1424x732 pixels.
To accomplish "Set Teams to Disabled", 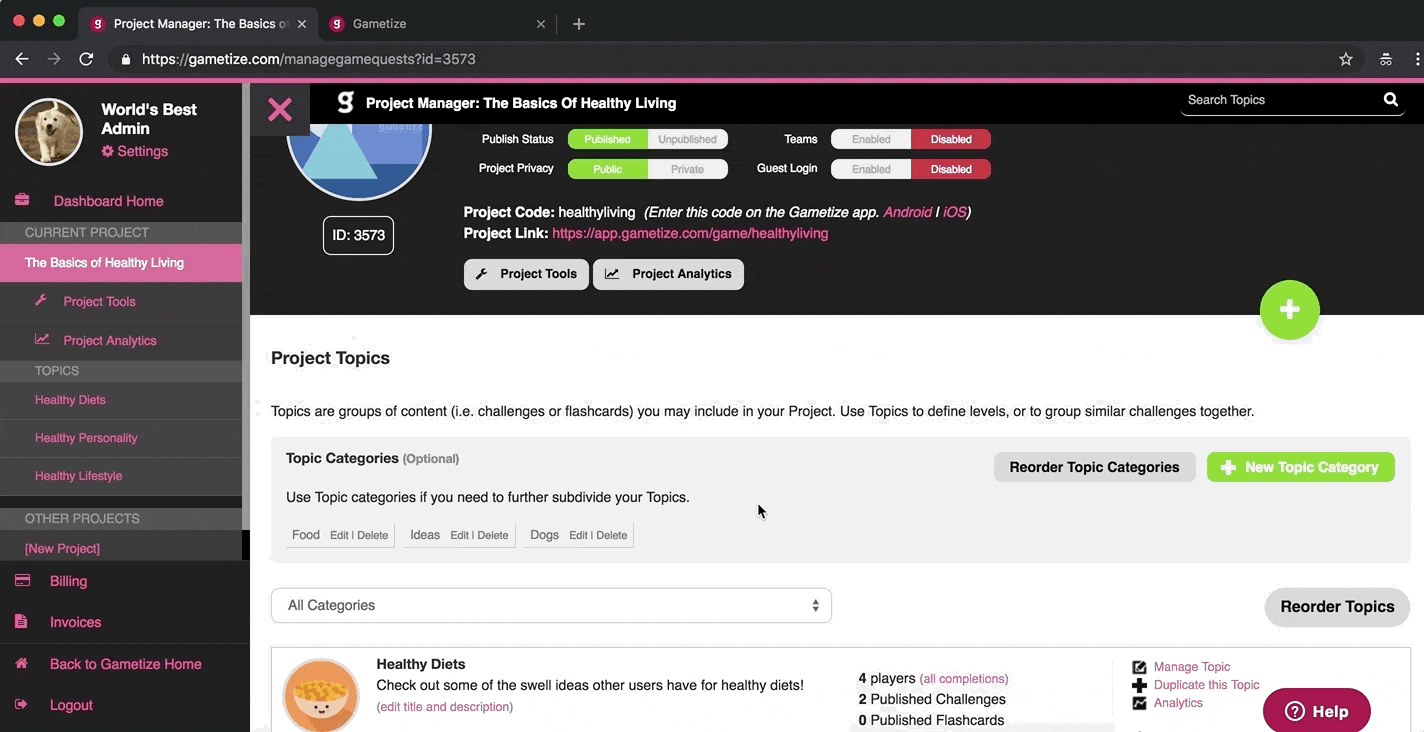I will [x=951, y=140].
